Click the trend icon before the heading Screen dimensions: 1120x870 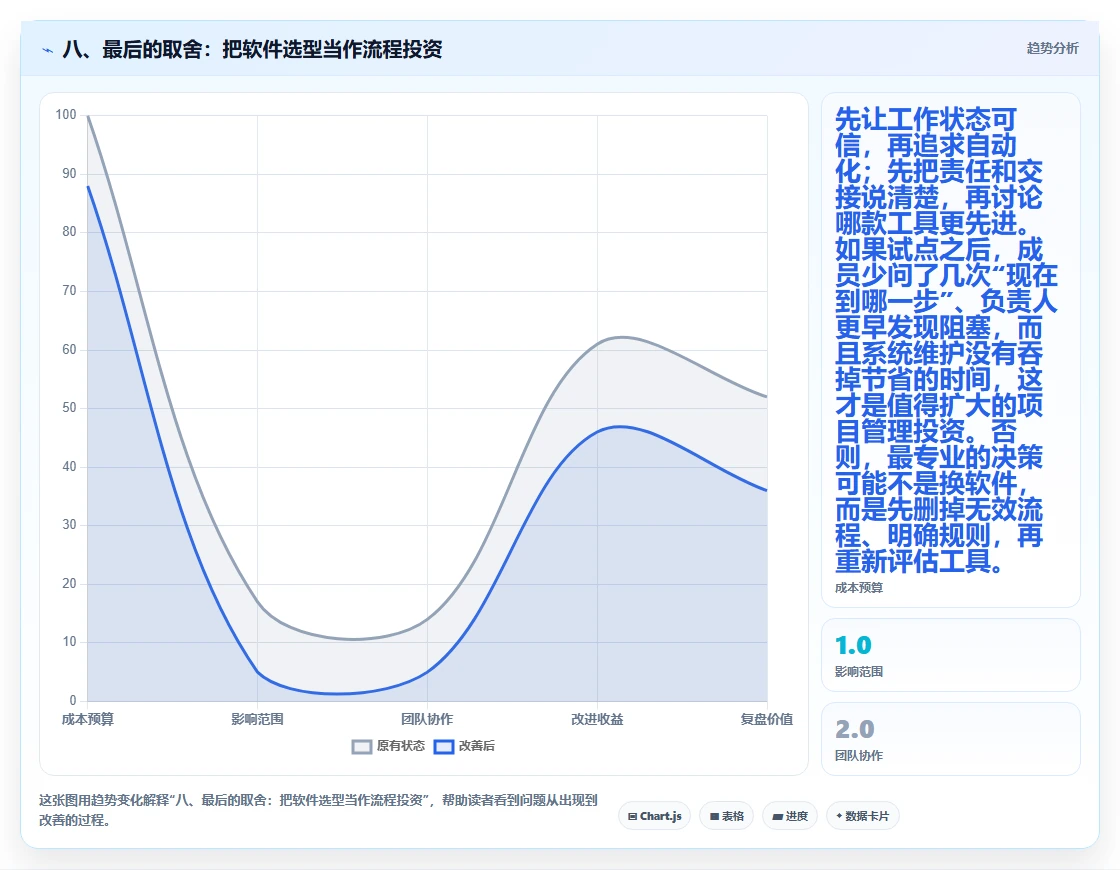click(48, 50)
